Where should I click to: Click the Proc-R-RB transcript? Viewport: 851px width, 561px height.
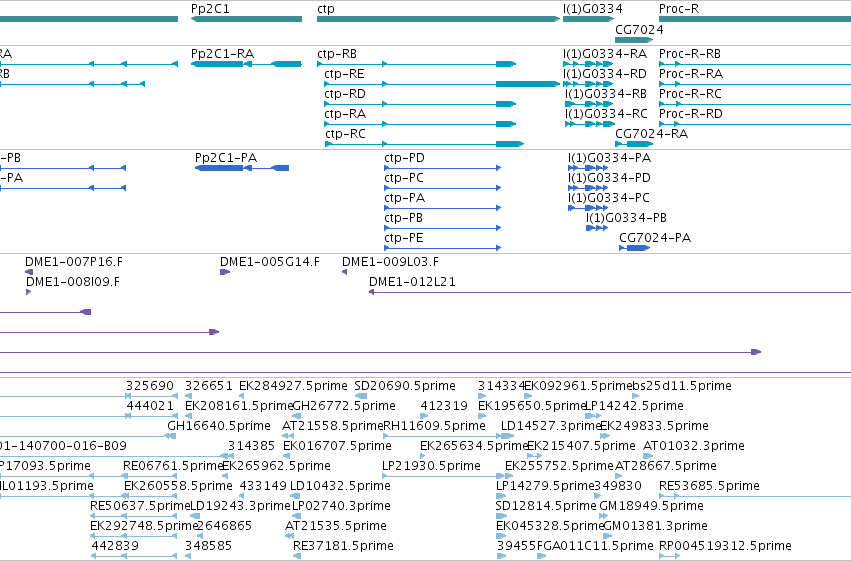755,64
